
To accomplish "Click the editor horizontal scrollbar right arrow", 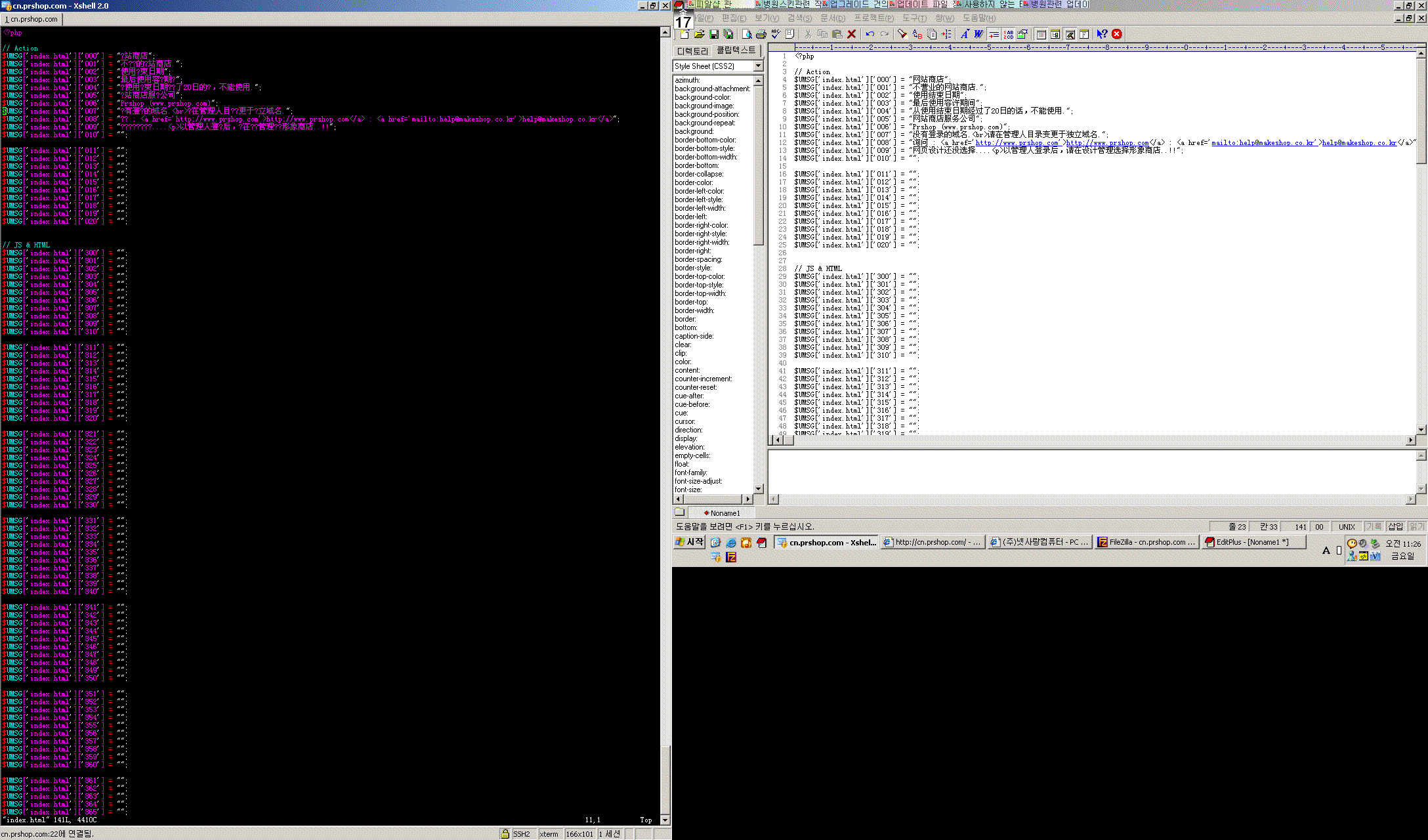I will click(1411, 440).
